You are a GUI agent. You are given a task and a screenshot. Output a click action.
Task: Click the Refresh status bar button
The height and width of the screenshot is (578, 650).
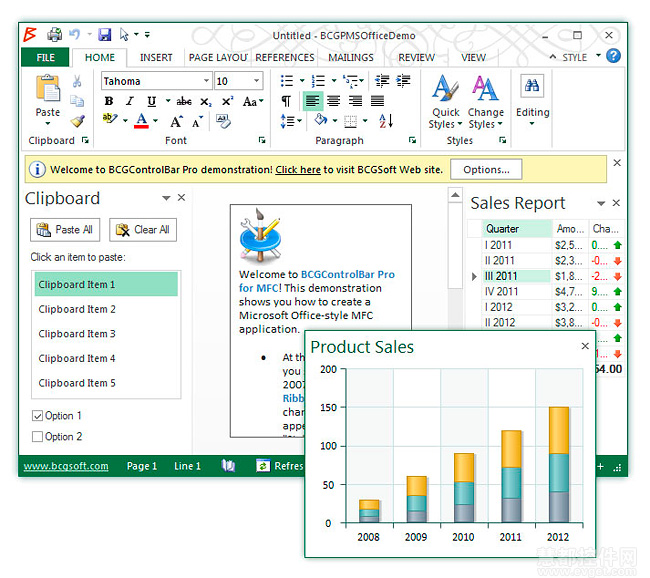[x=280, y=466]
